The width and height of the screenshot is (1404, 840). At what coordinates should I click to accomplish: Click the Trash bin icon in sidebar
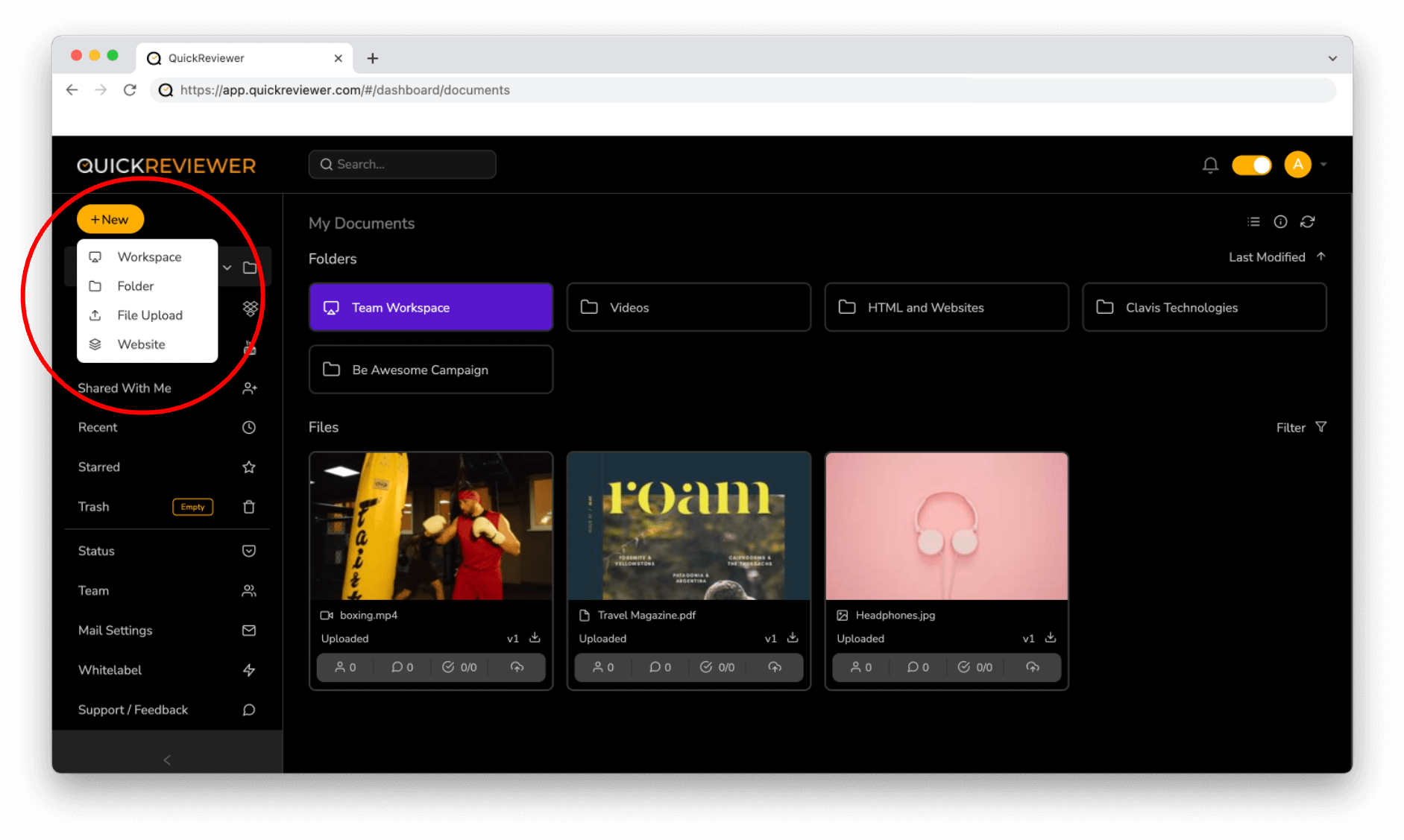pyautogui.click(x=249, y=507)
